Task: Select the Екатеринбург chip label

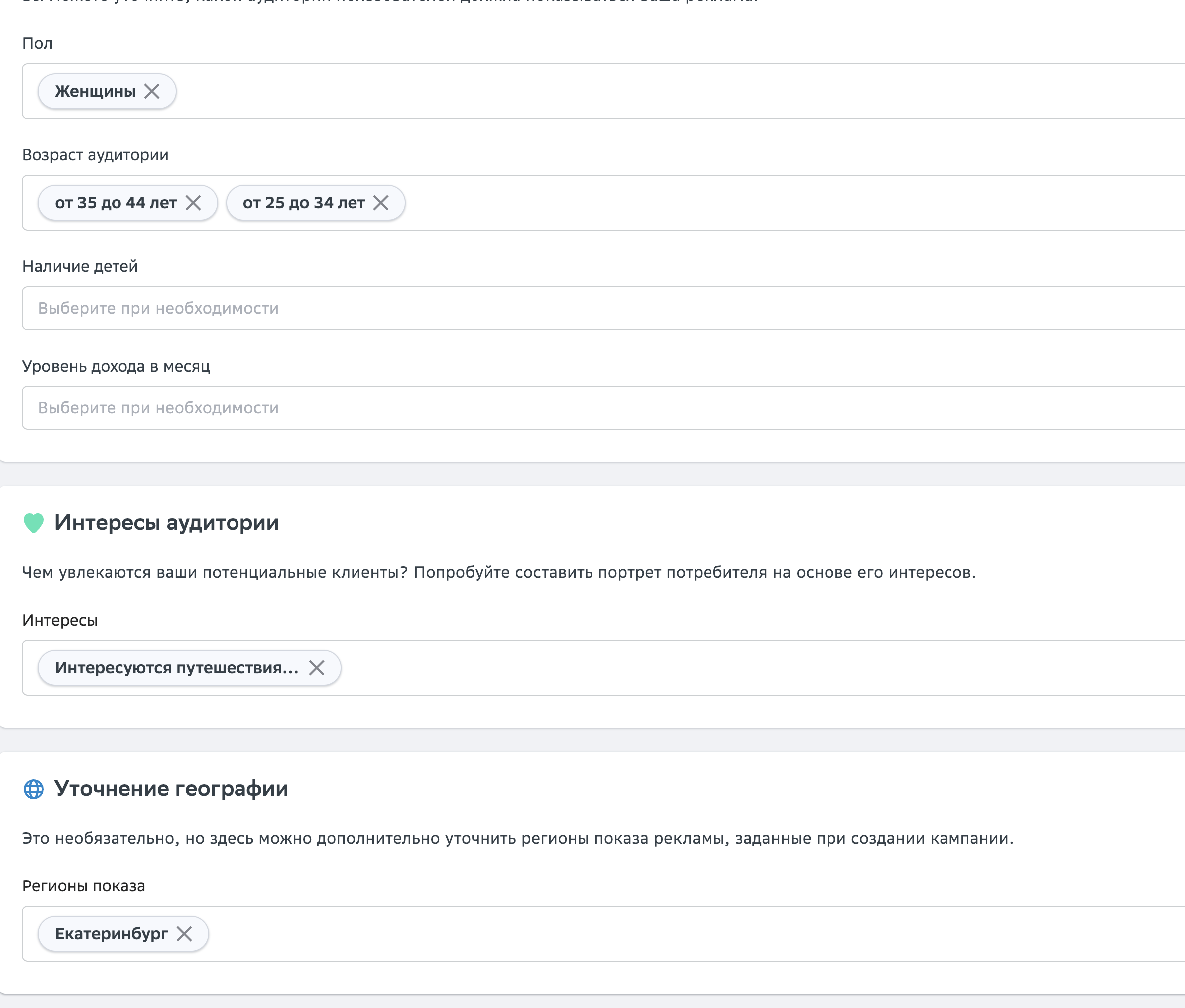Action: click(x=111, y=934)
